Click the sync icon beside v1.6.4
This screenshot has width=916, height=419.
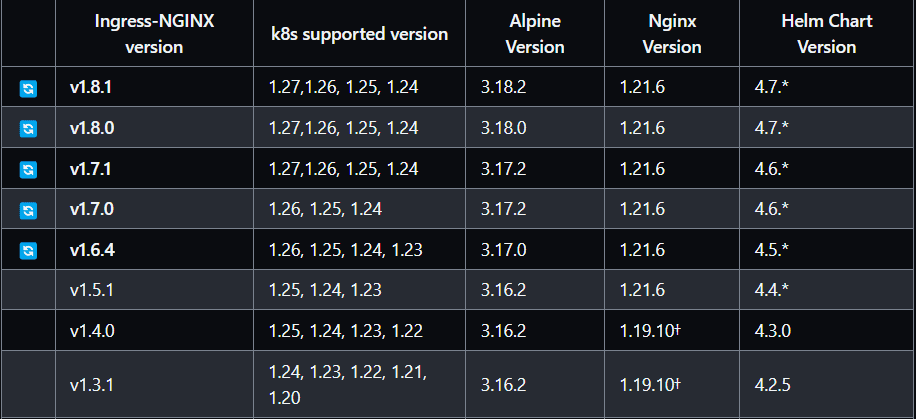[x=28, y=250]
